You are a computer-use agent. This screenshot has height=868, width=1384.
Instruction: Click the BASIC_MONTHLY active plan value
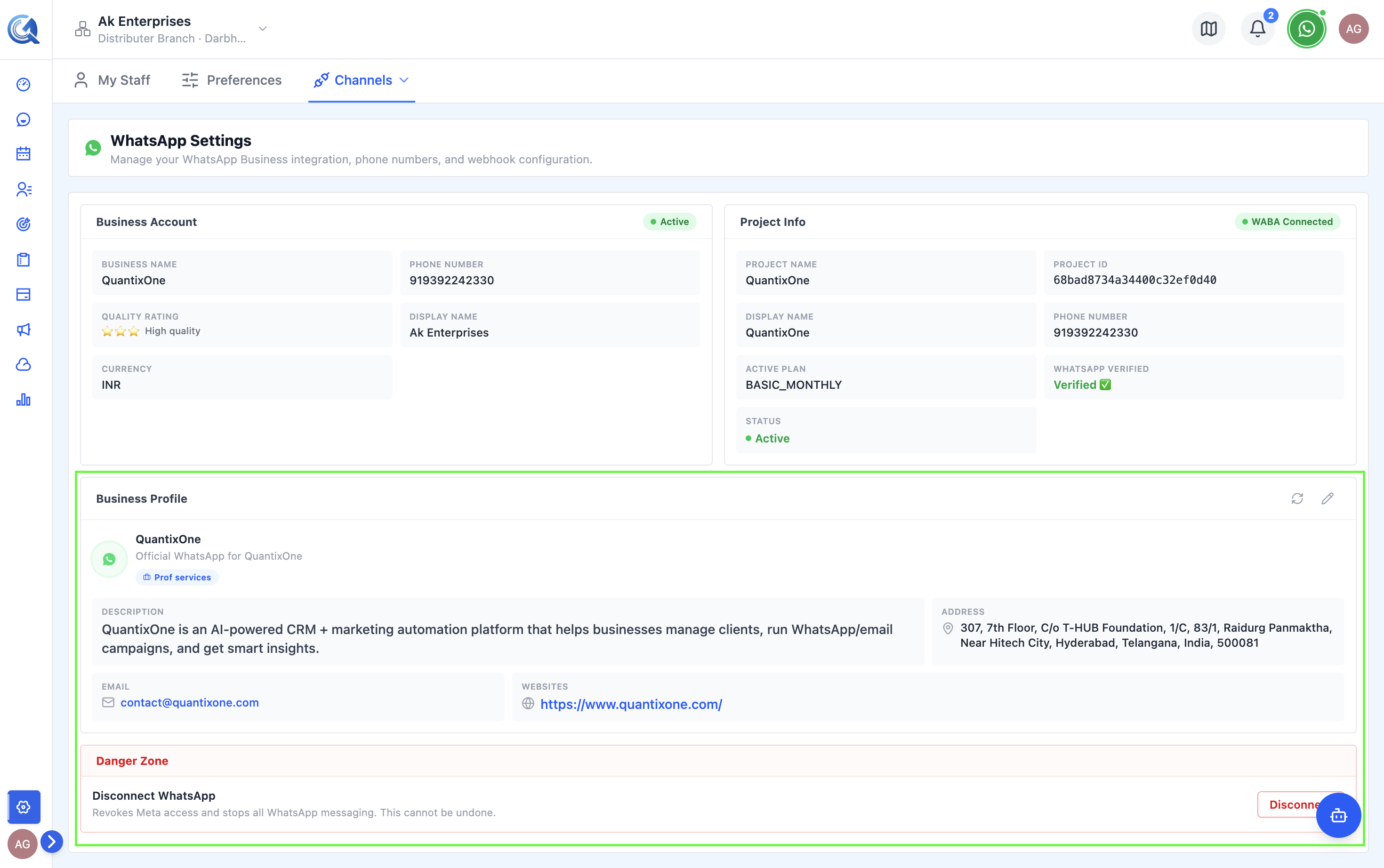pos(793,385)
